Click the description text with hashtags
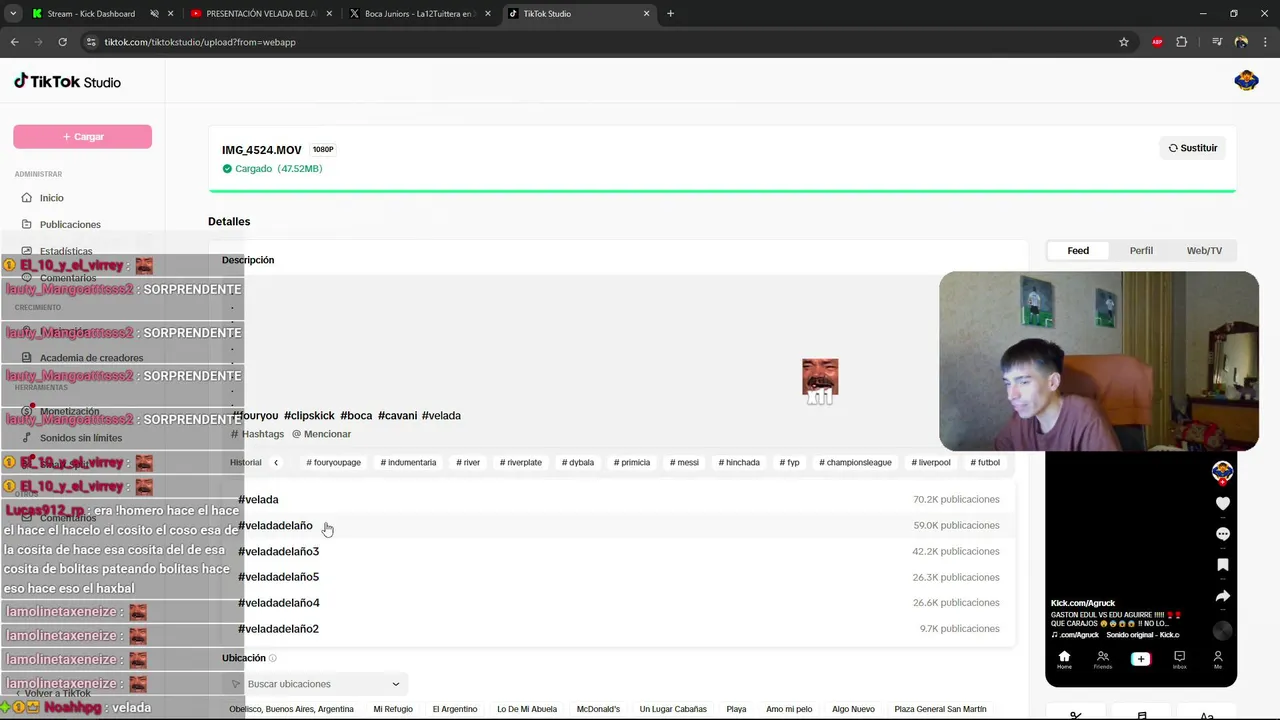The image size is (1280, 720). [347, 415]
